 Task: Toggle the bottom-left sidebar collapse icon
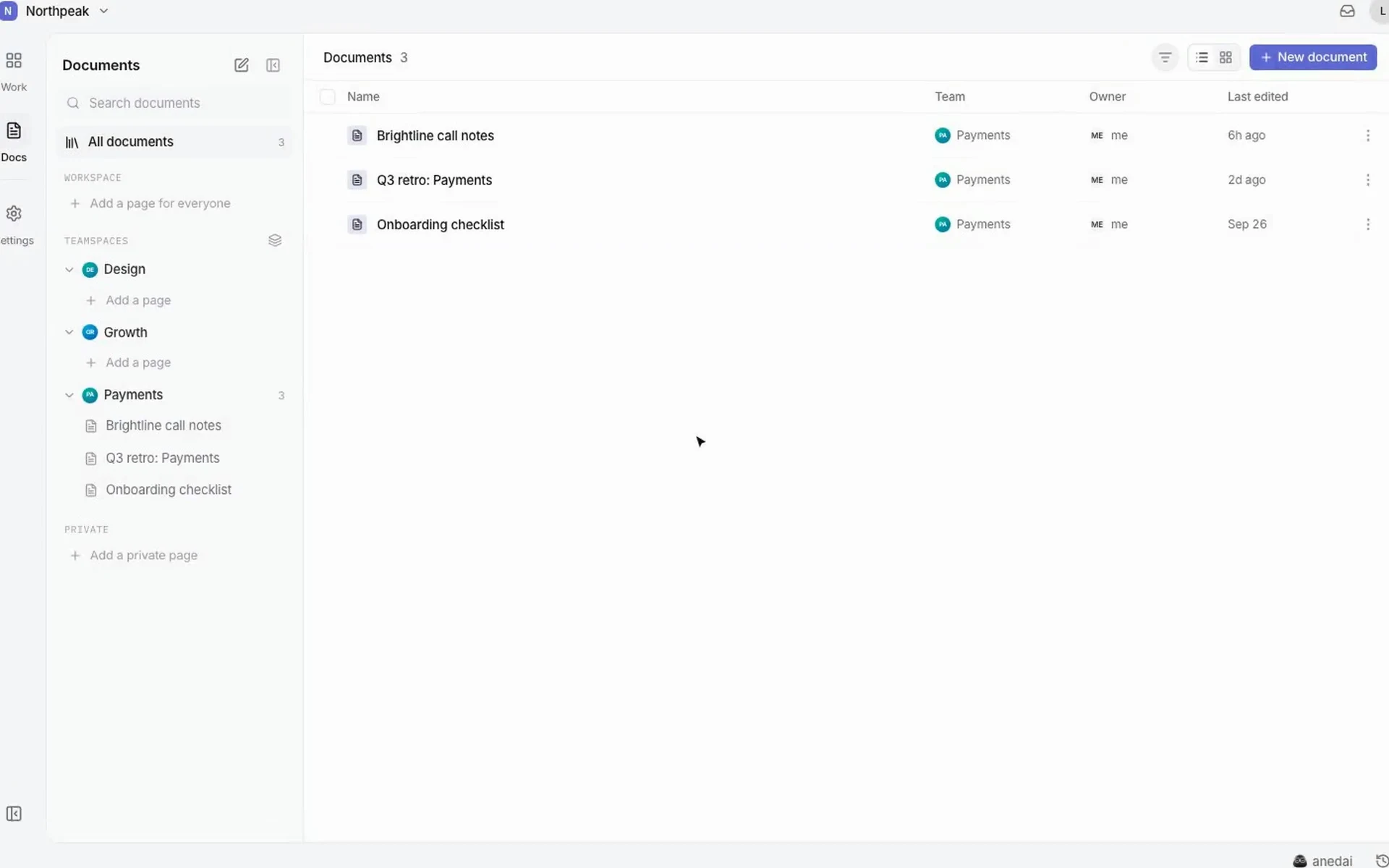pyautogui.click(x=14, y=814)
